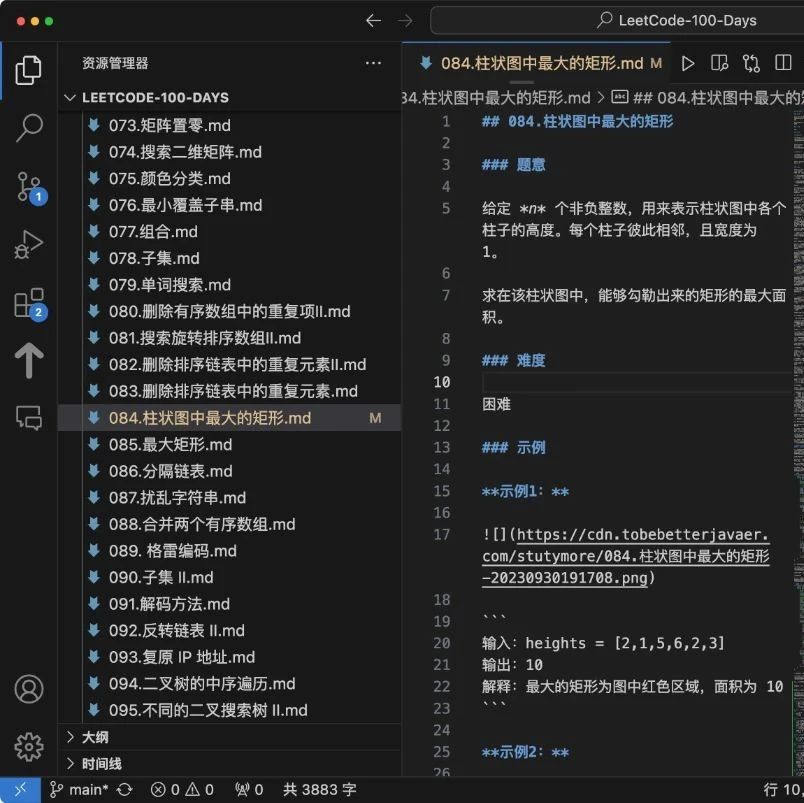The width and height of the screenshot is (804, 803).
Task: Open errors and warnings count in status bar
Action: click(183, 790)
